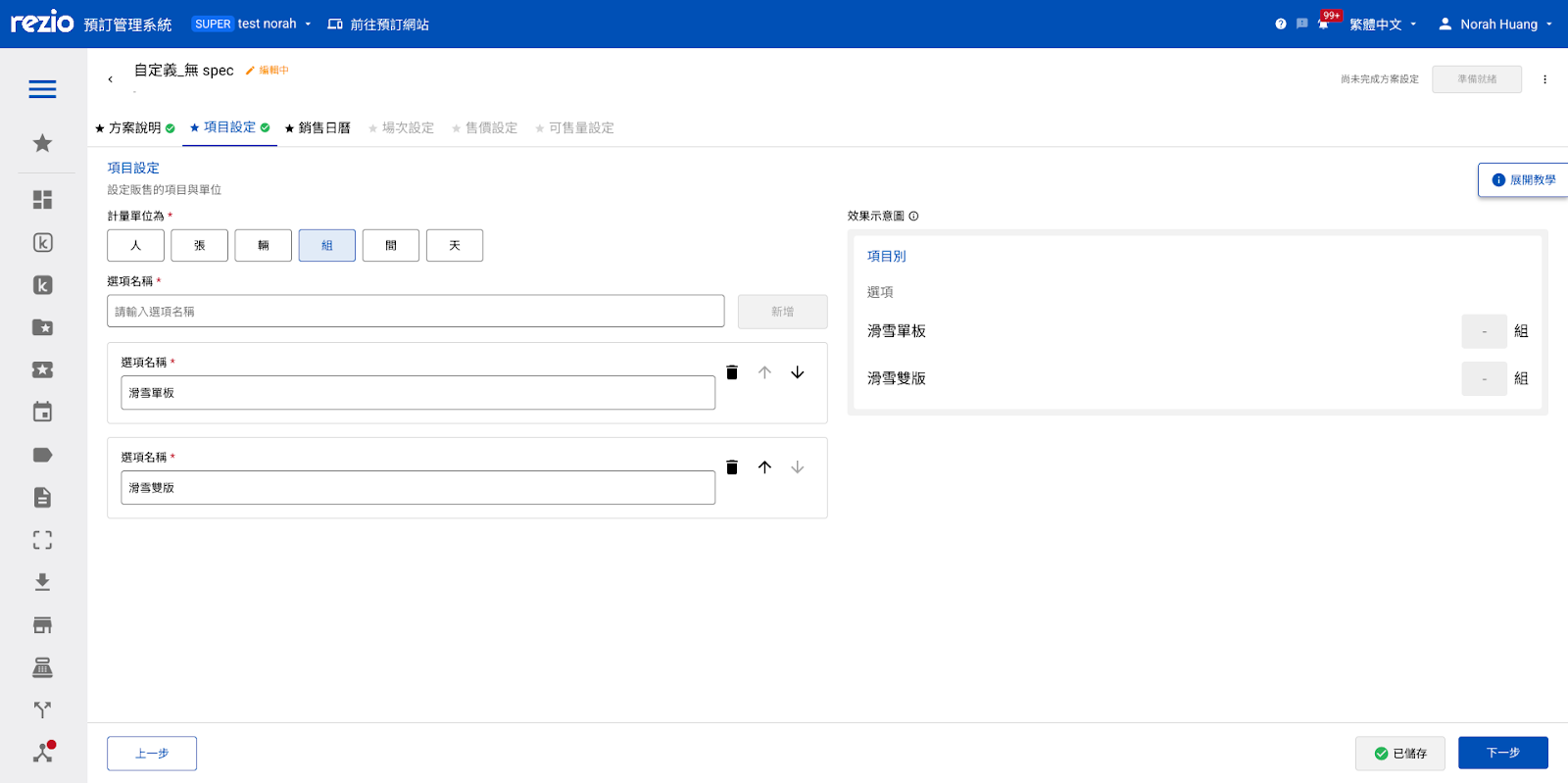Switch to 項目設定 tab

[229, 127]
